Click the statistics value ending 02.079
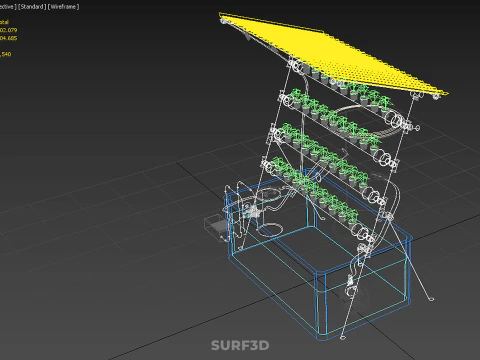480x360 pixels. [x=8, y=30]
